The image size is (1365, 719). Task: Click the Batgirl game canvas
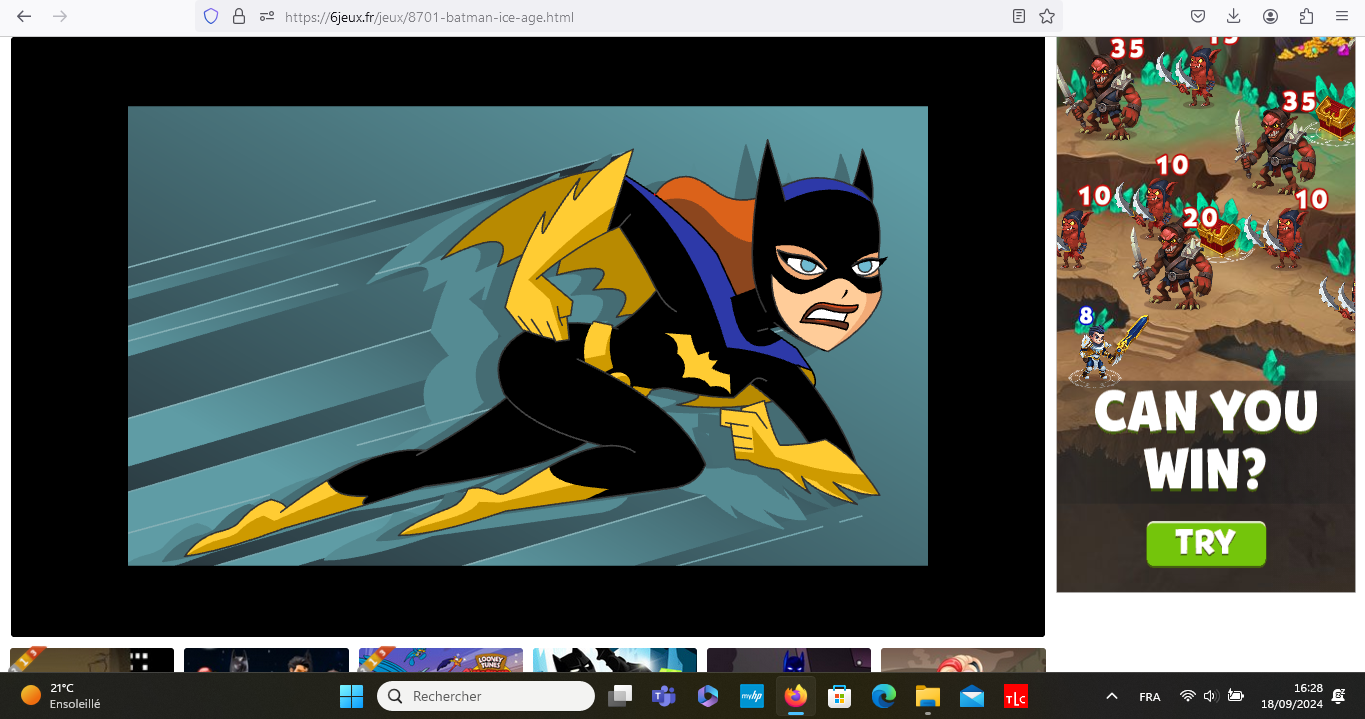point(527,336)
